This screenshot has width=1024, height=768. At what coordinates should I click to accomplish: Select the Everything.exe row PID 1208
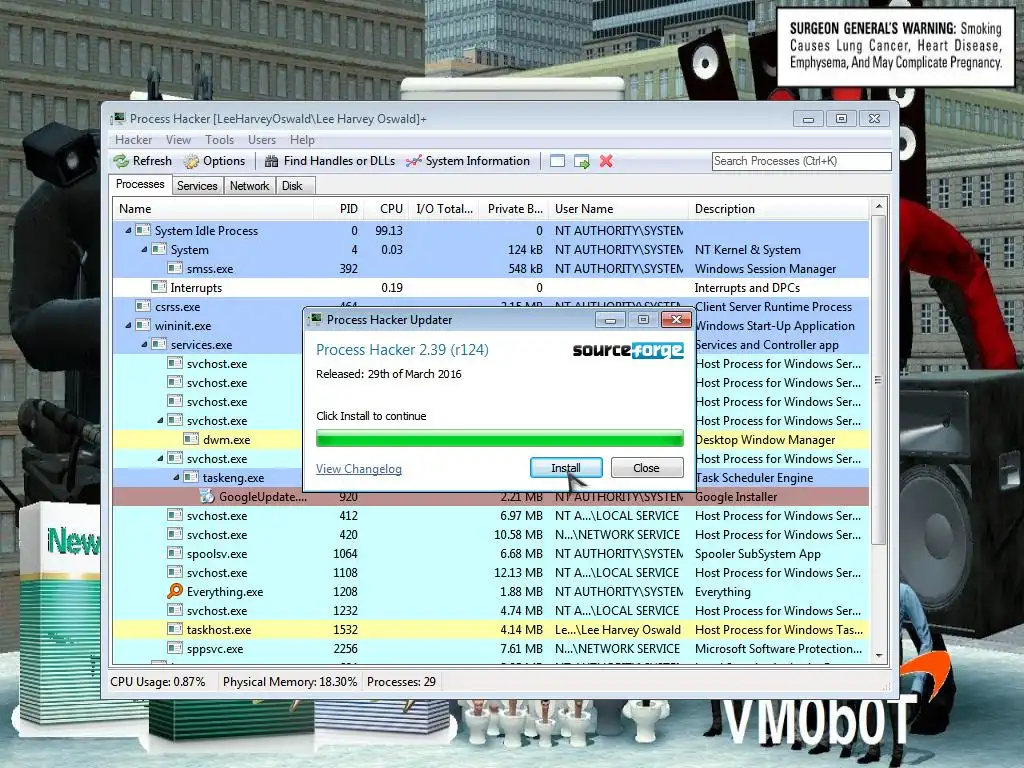point(490,592)
